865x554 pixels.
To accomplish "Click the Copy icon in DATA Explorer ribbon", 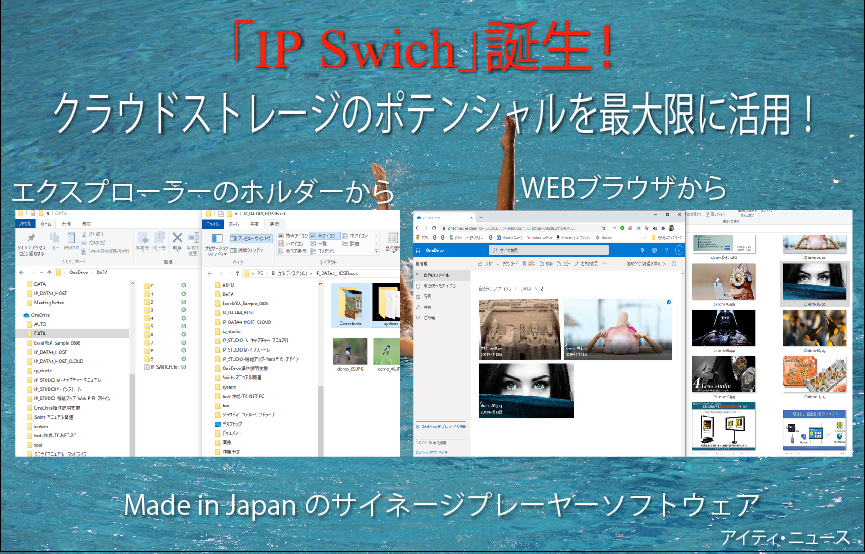I will click(x=54, y=237).
